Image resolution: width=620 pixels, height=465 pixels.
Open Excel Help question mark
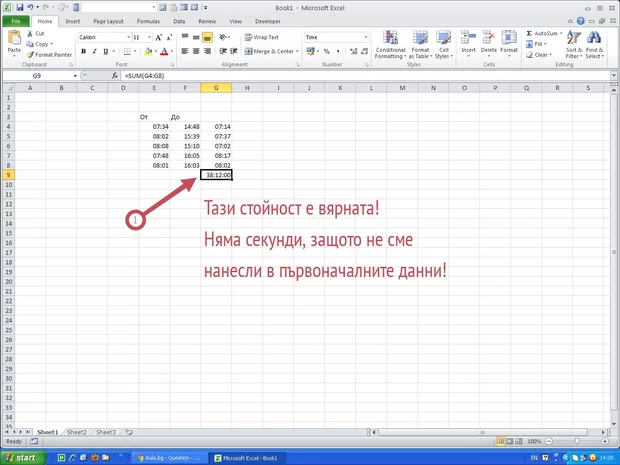[580, 21]
